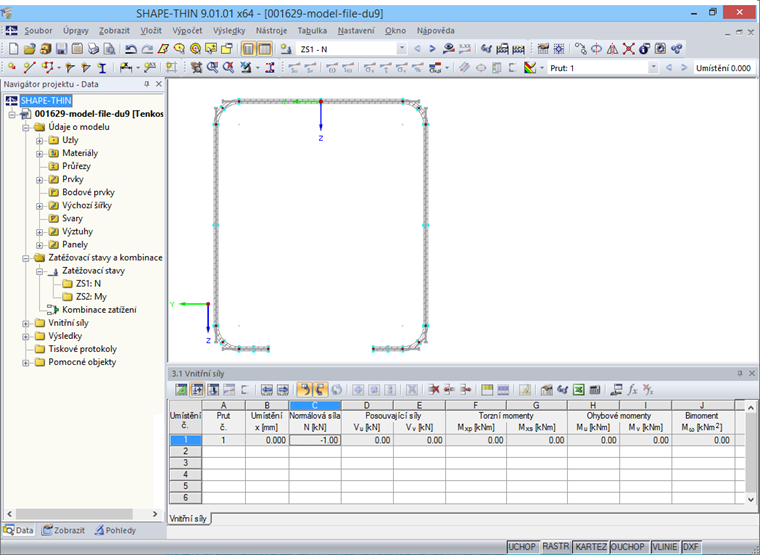Click zoom window magnifier icon
The width and height of the screenshot is (760, 555).
[212, 68]
